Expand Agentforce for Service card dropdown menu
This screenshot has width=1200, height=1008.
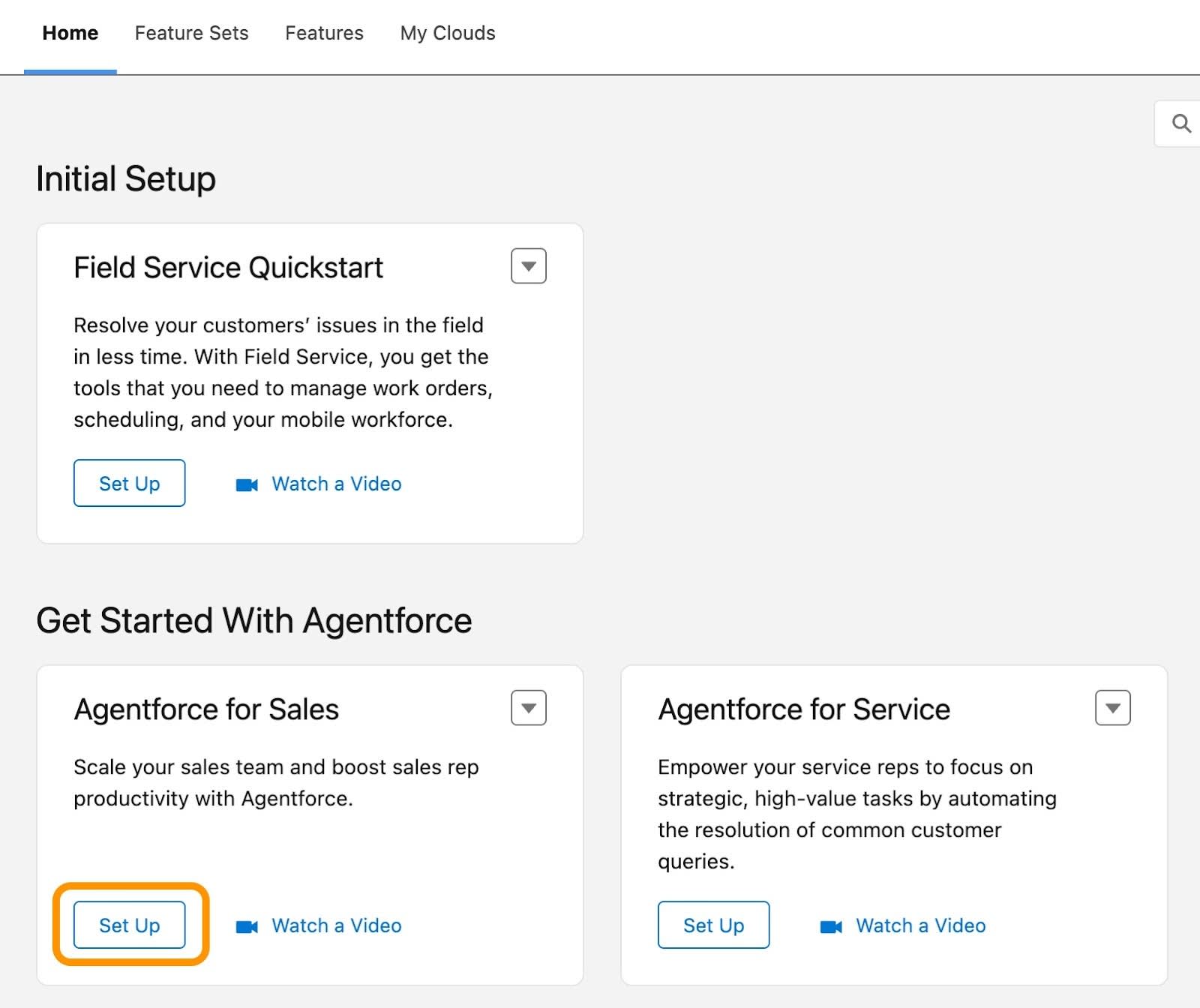(x=1113, y=708)
